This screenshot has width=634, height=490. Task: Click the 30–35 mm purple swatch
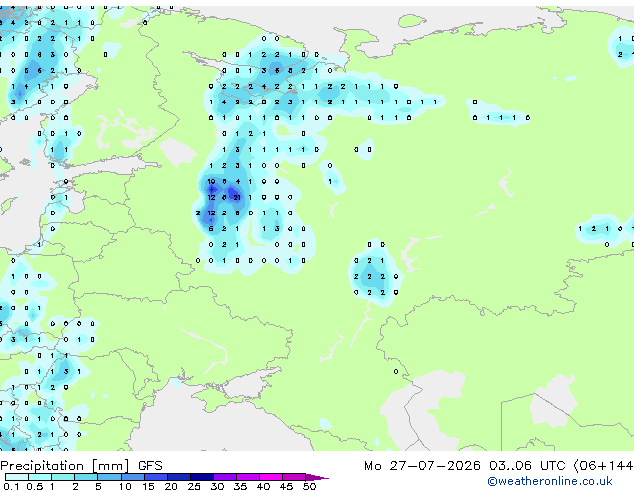click(x=224, y=477)
